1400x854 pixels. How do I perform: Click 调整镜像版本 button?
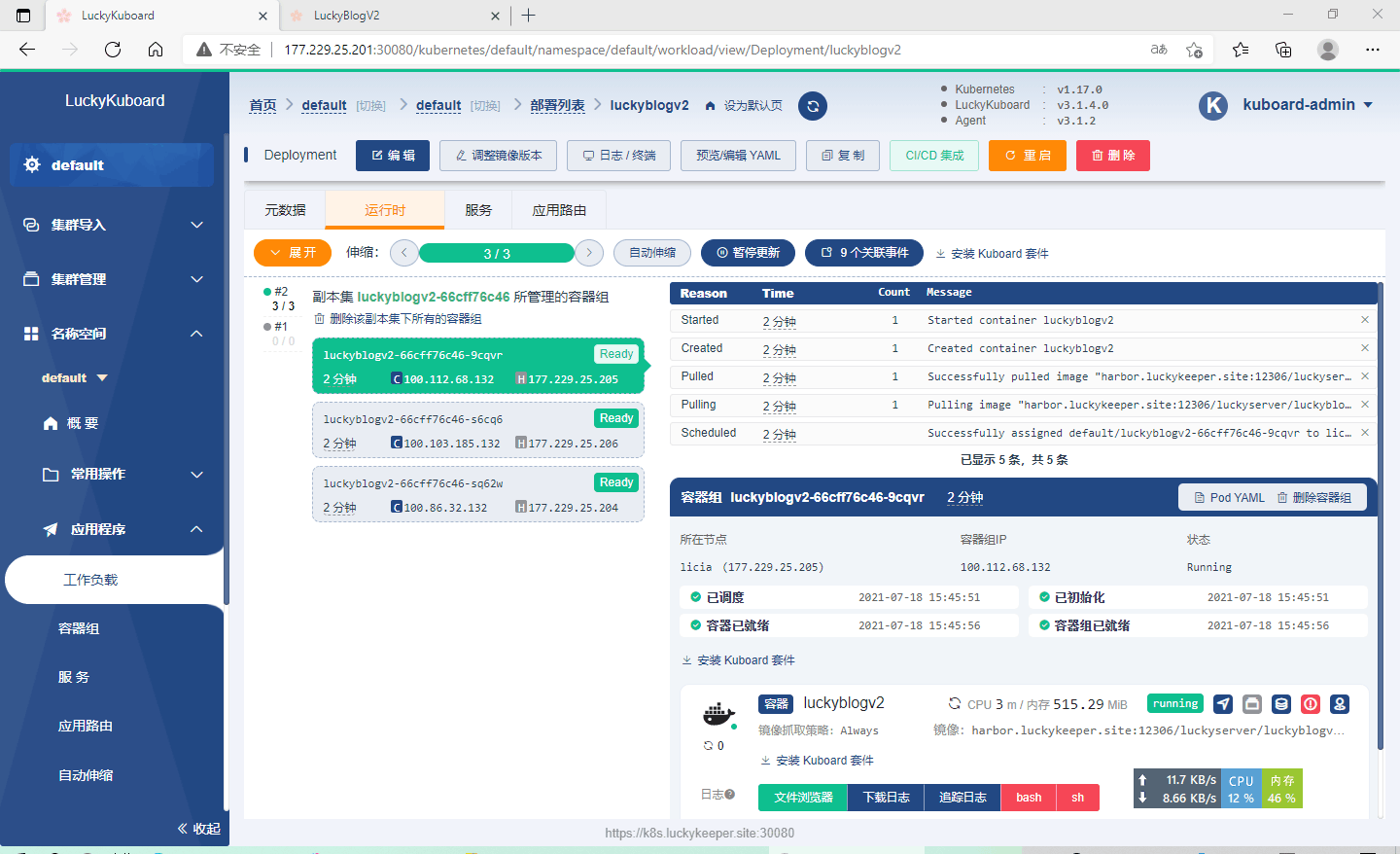[x=498, y=156]
